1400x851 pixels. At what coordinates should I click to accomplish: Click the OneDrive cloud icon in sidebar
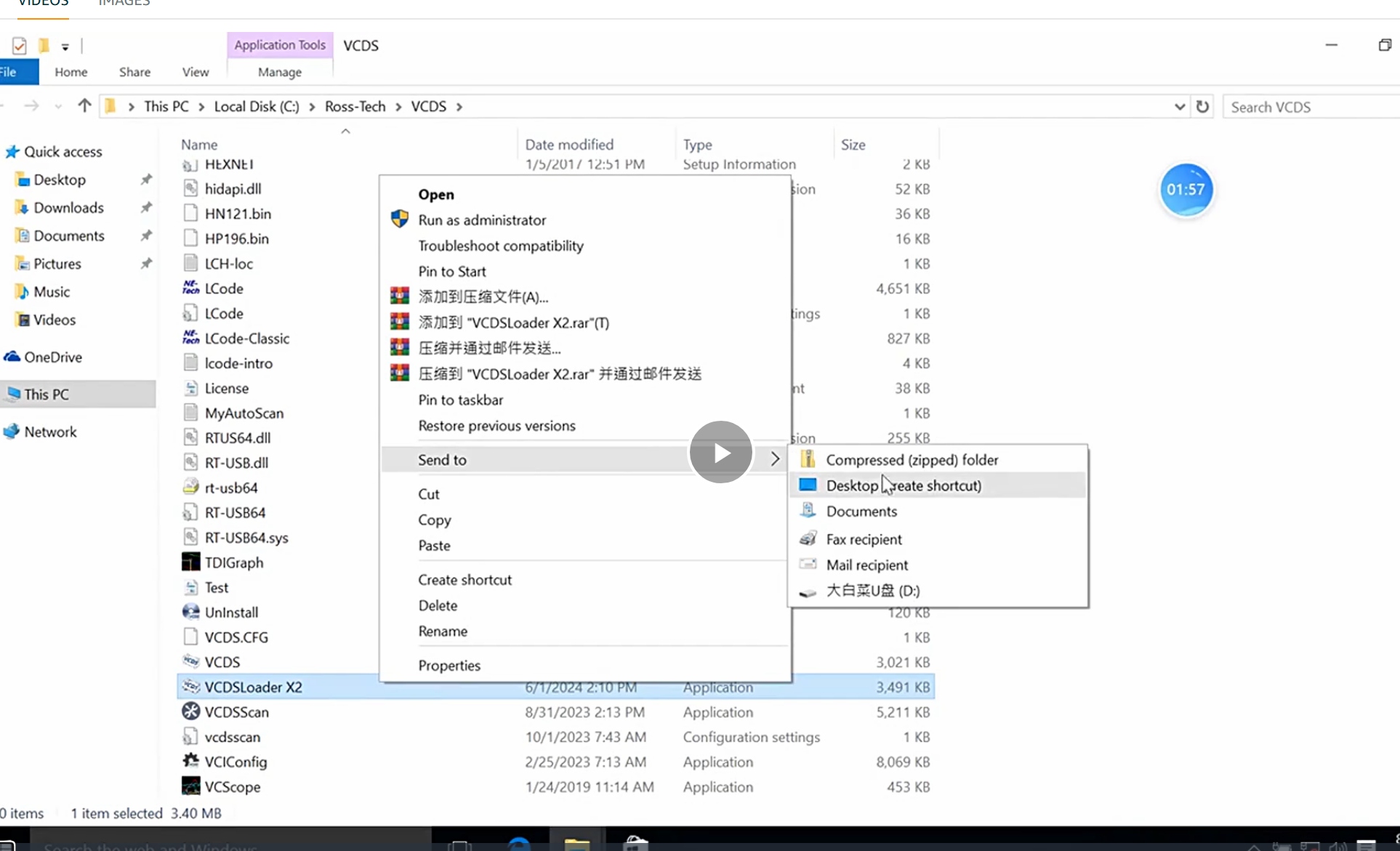[x=12, y=357]
